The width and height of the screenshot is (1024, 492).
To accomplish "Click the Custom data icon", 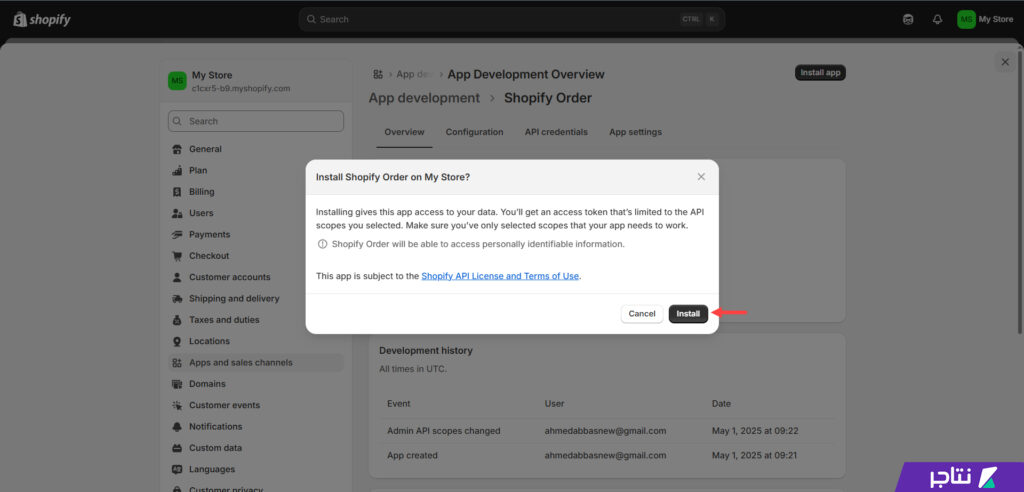I will (x=177, y=448).
